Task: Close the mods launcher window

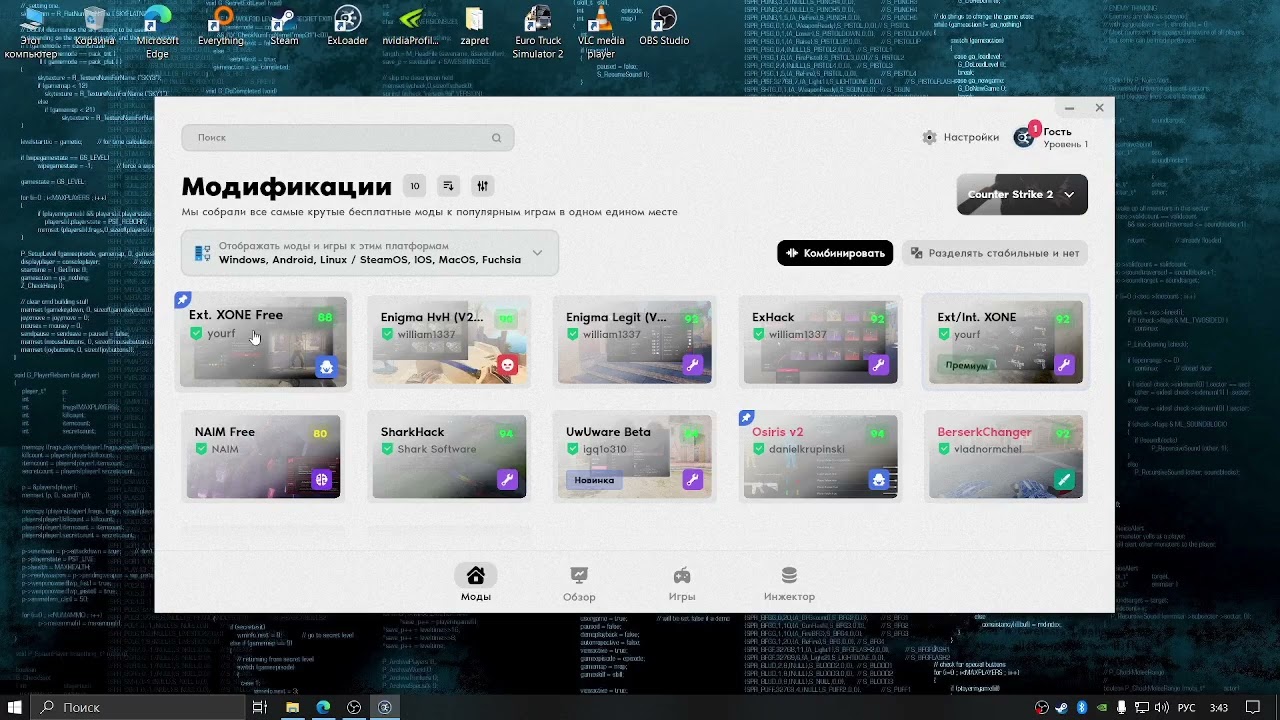Action: (x=1099, y=108)
